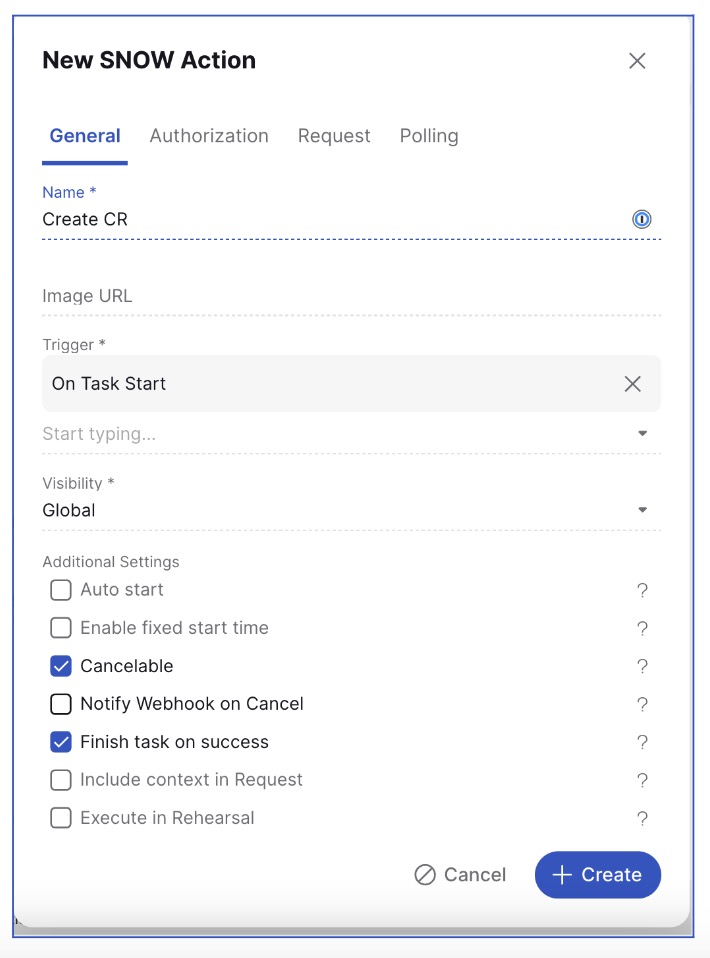Click the Create button
The height and width of the screenshot is (958, 710).
coord(598,874)
